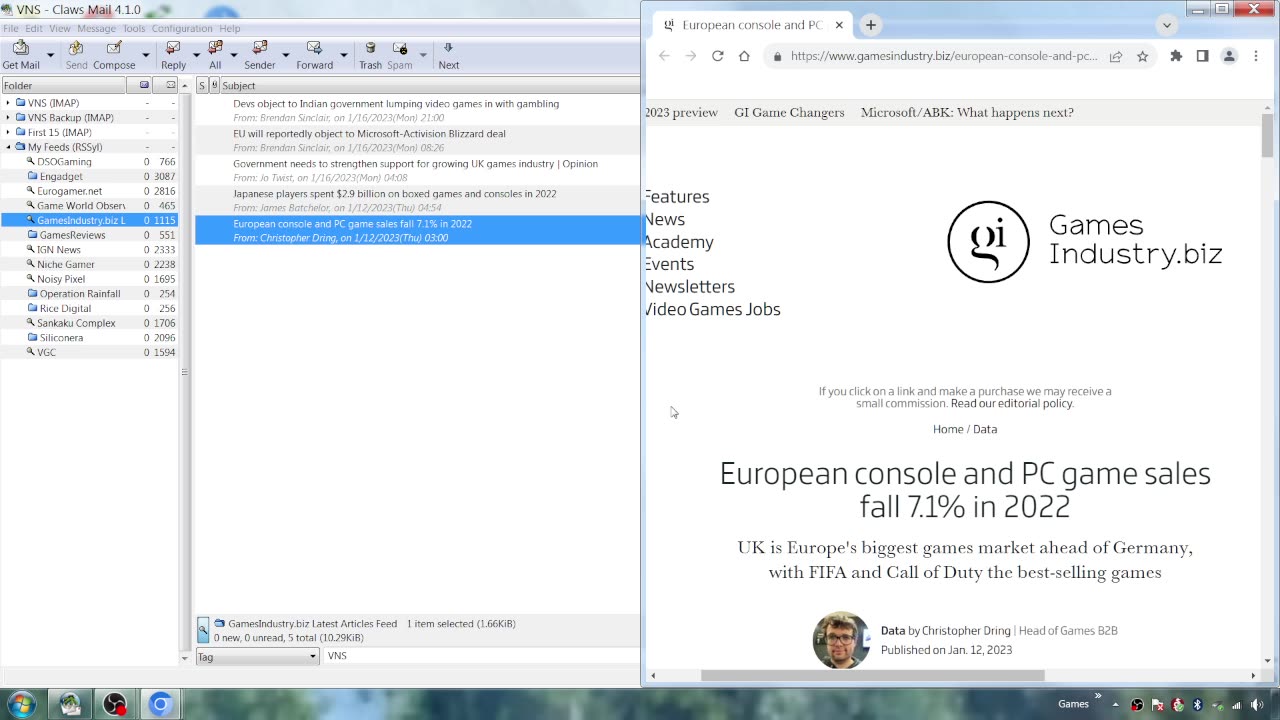The height and width of the screenshot is (720, 1280).
Task: Click the new-messages column header icon
Action: tap(144, 86)
